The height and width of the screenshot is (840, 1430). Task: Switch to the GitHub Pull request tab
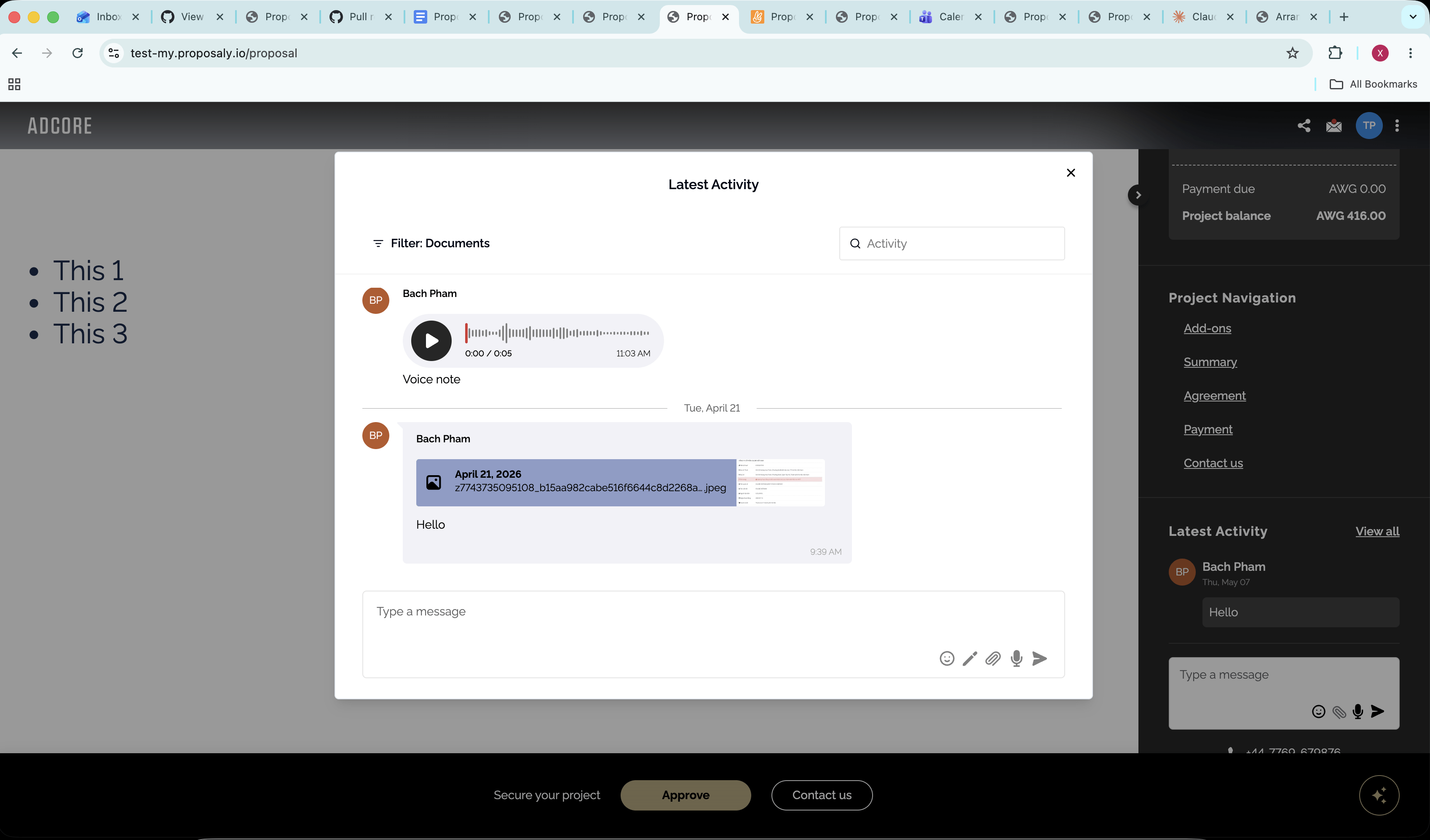[360, 17]
